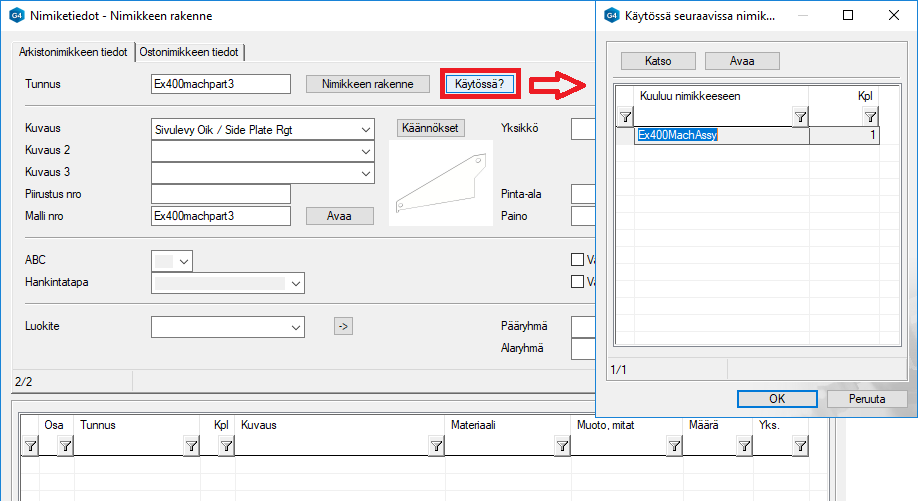Expand the Luokite combo box
The image size is (918, 501).
[x=295, y=327]
